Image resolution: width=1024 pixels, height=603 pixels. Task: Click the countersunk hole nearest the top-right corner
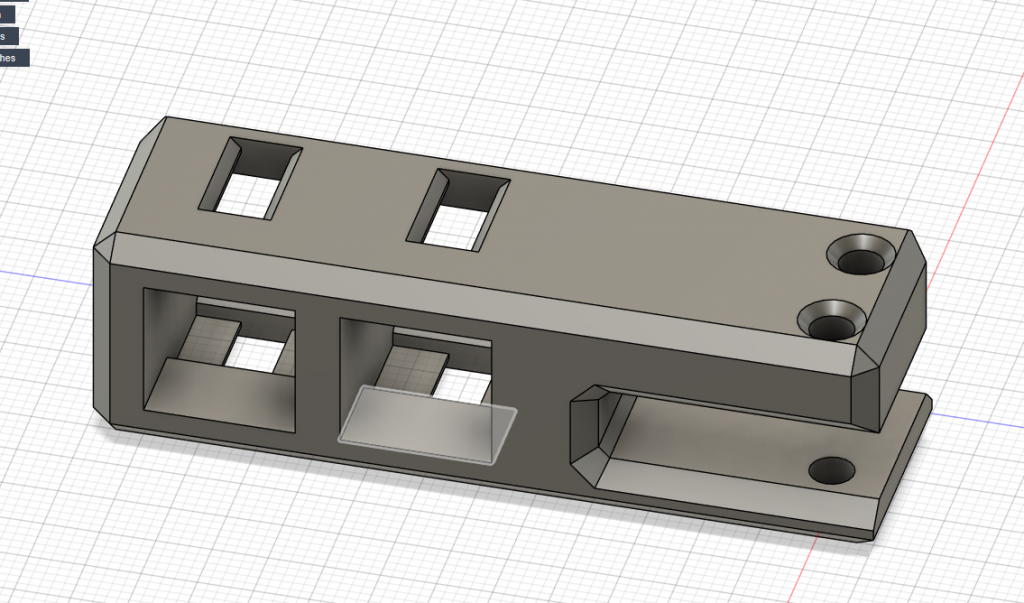point(863,255)
